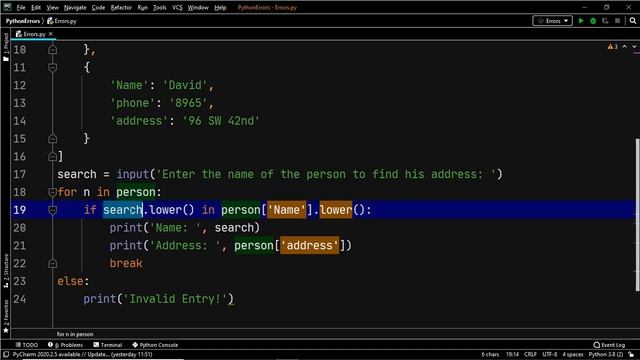Click the 'David' string on line 12
640x360 pixels.
click(x=185, y=85)
